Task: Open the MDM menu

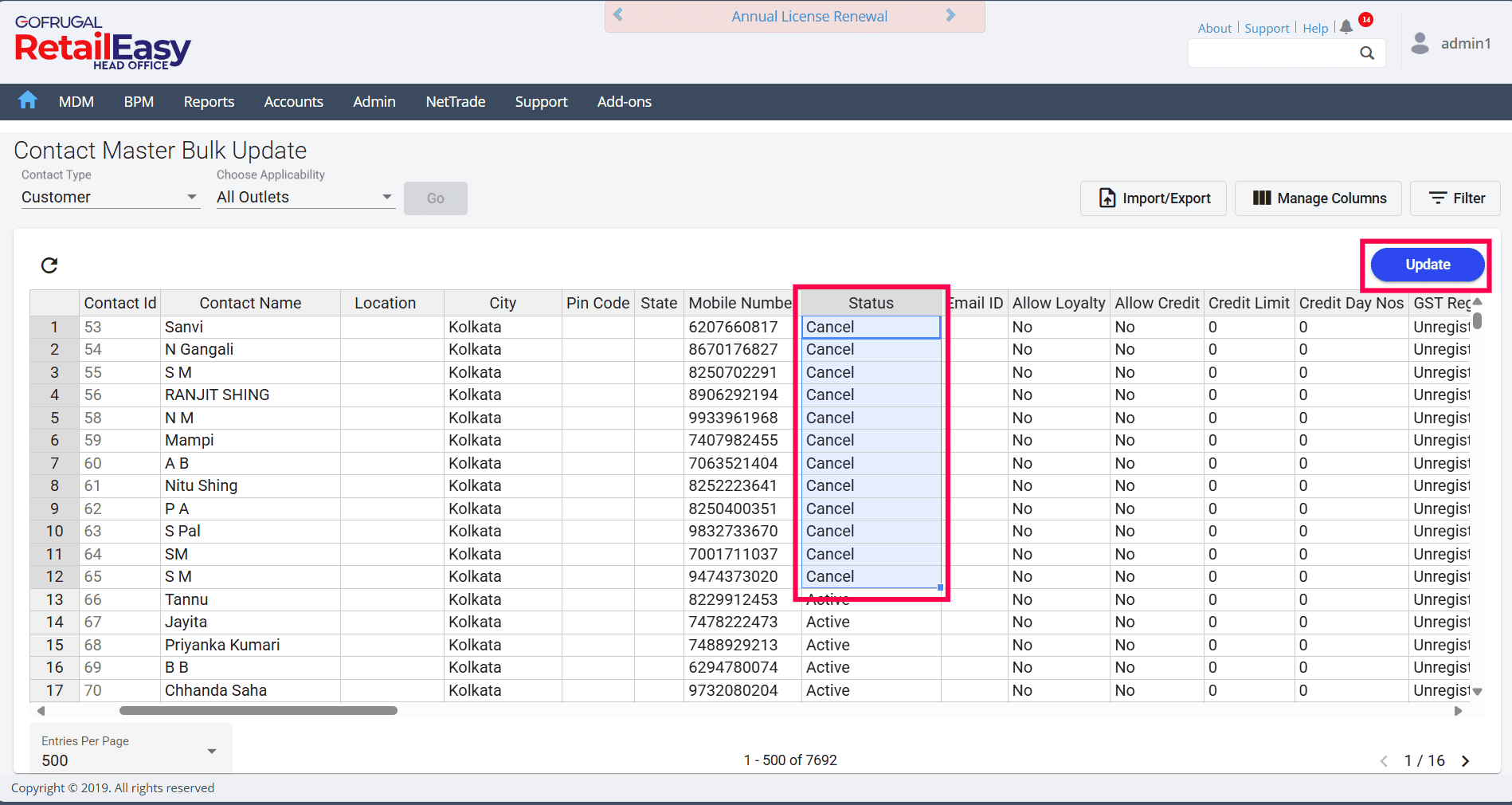Action: coord(76,102)
